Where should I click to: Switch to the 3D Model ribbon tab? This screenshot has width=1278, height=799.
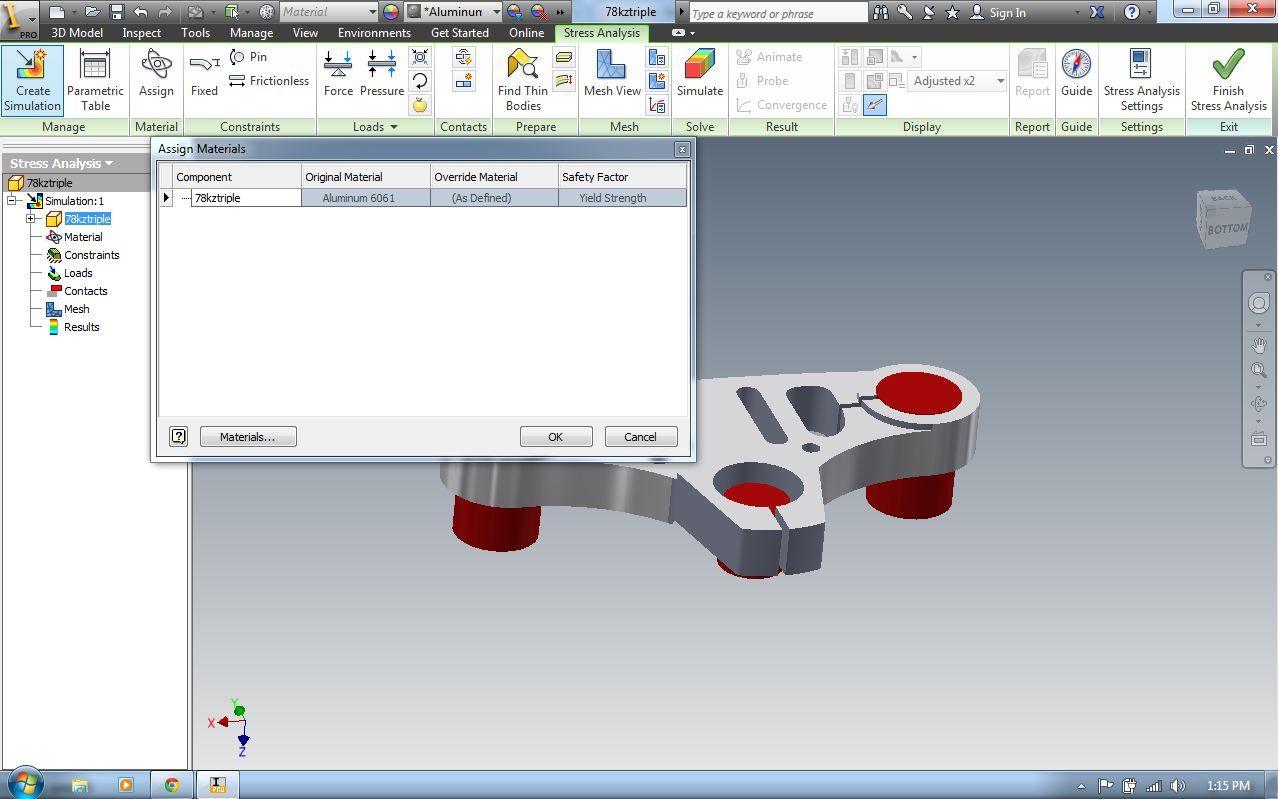tap(76, 32)
